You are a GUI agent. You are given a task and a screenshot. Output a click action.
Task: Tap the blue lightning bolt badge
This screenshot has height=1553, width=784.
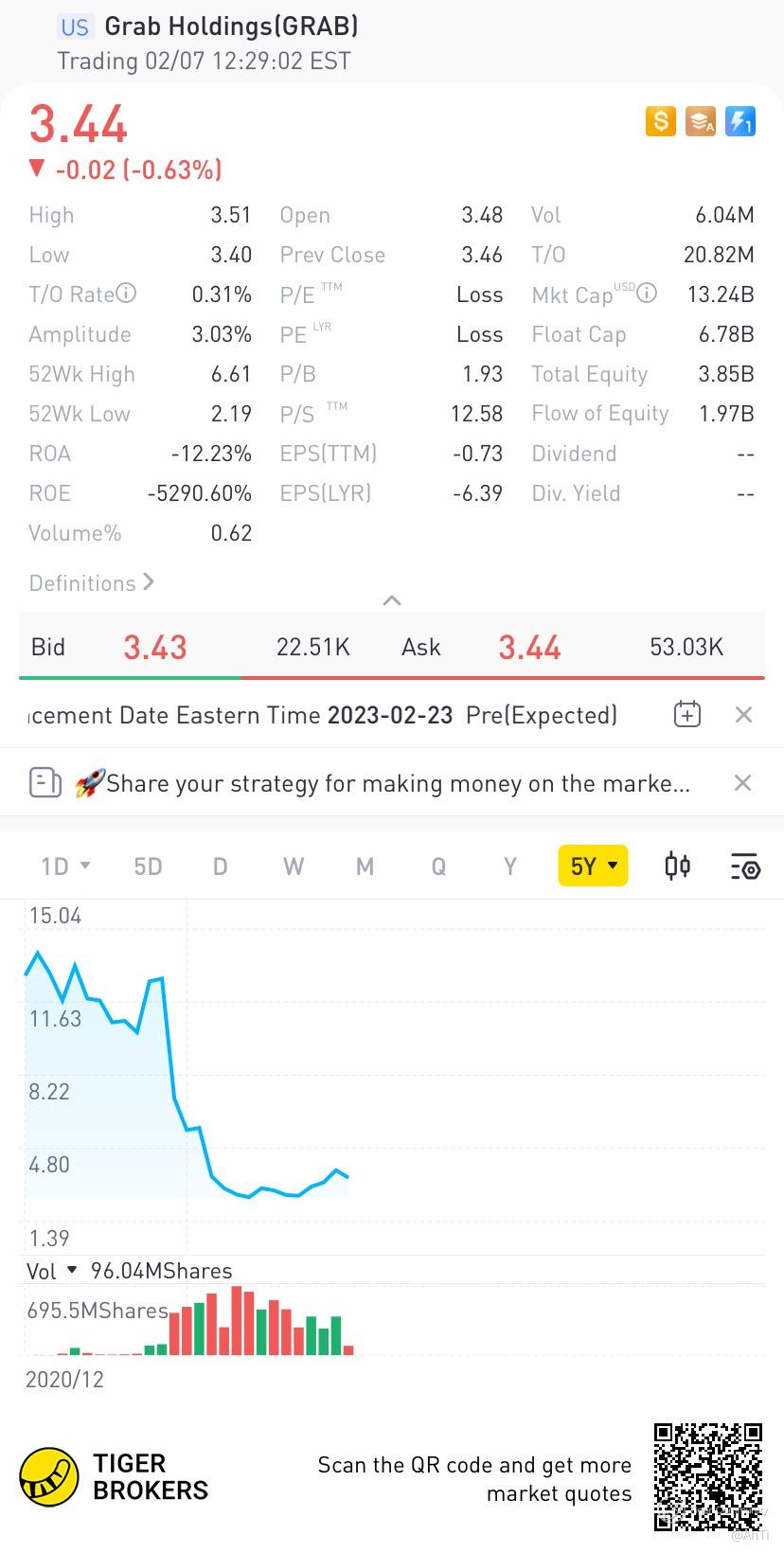(x=740, y=121)
